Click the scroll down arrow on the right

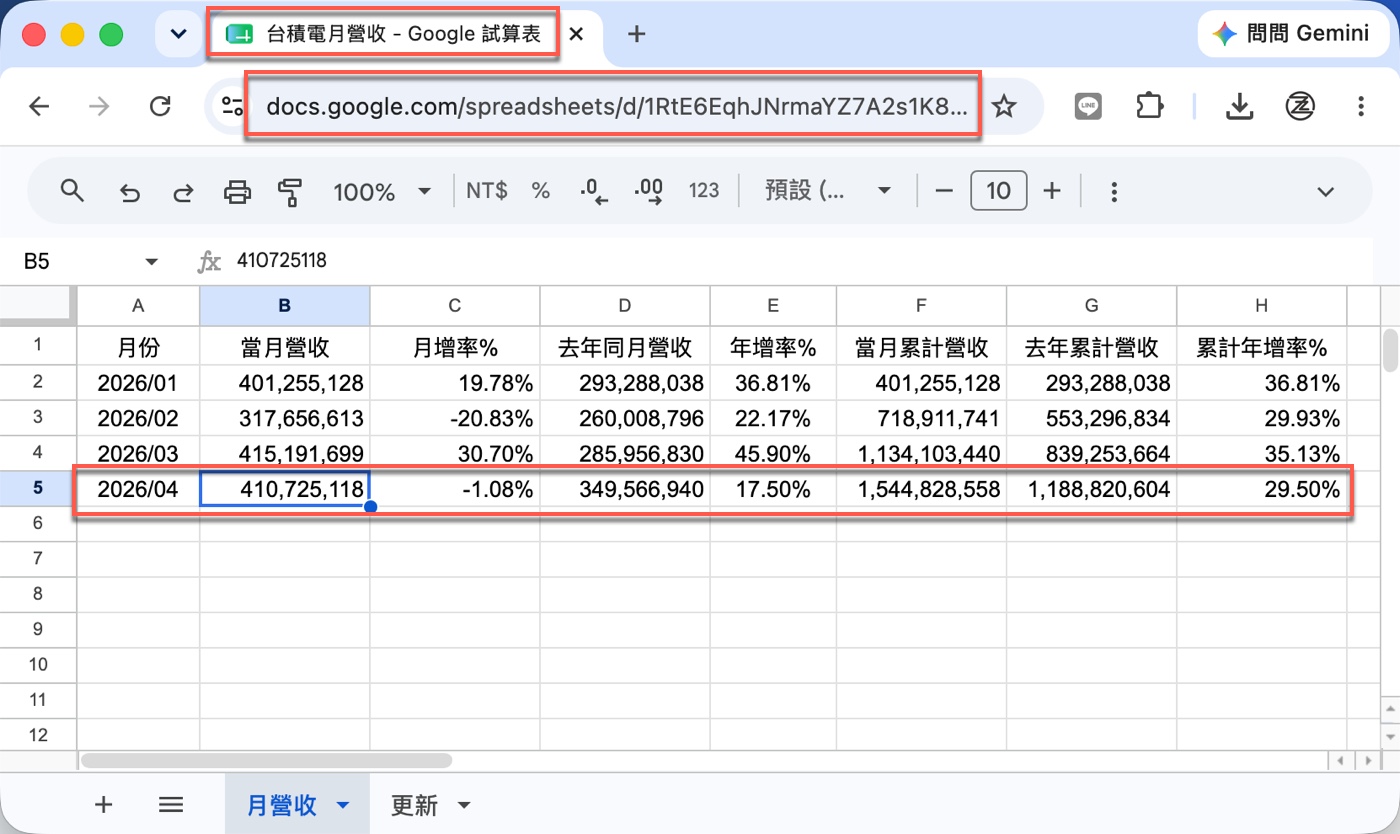click(1390, 736)
